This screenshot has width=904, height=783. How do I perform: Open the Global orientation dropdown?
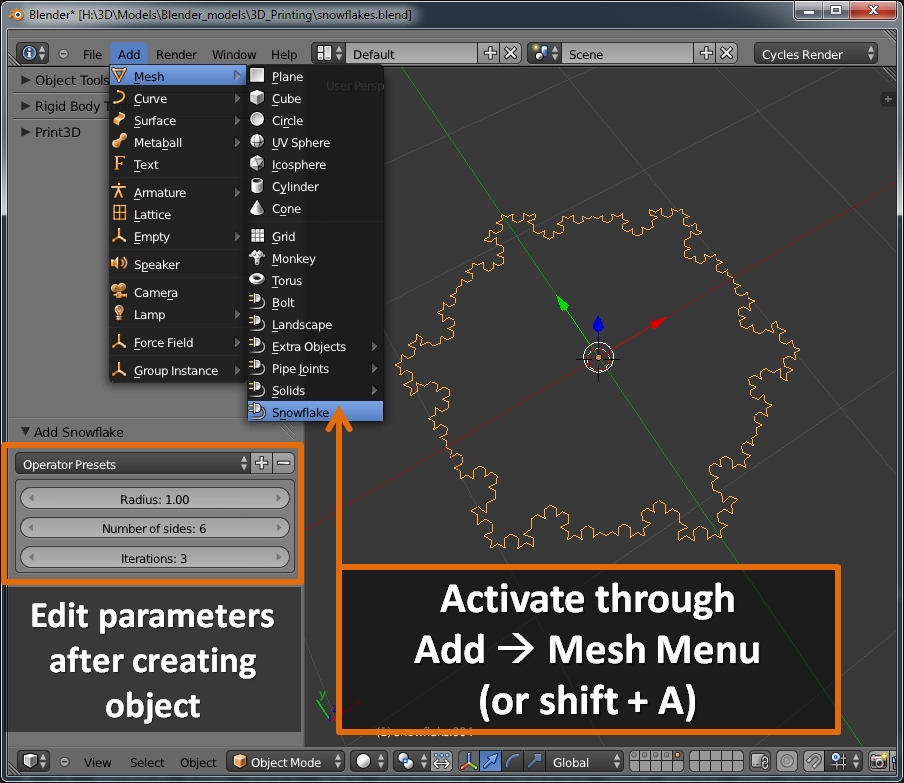585,761
